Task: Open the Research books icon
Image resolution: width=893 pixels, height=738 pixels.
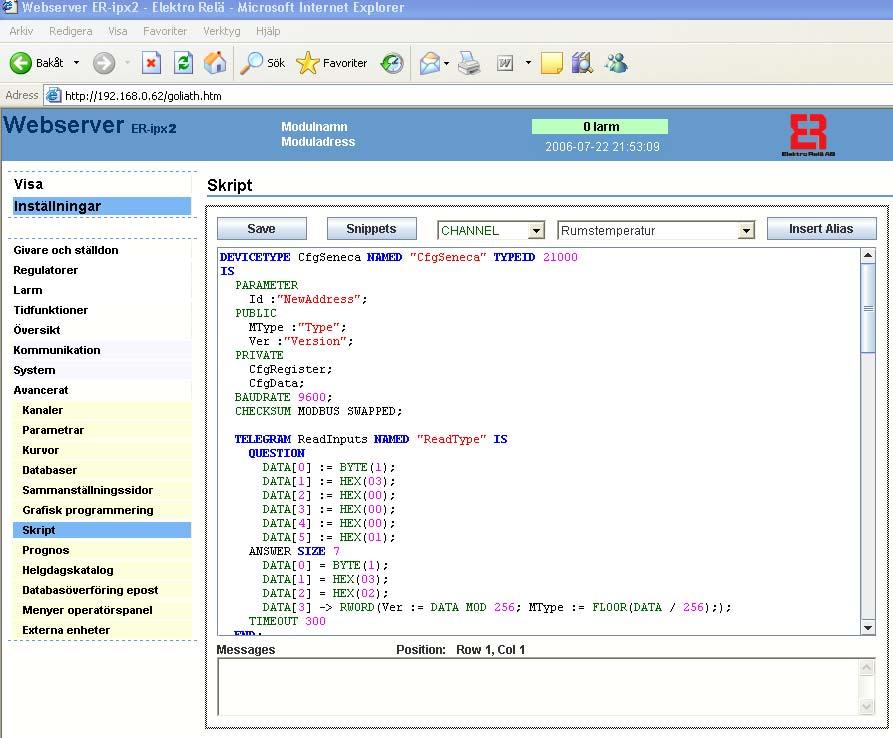Action: point(582,63)
